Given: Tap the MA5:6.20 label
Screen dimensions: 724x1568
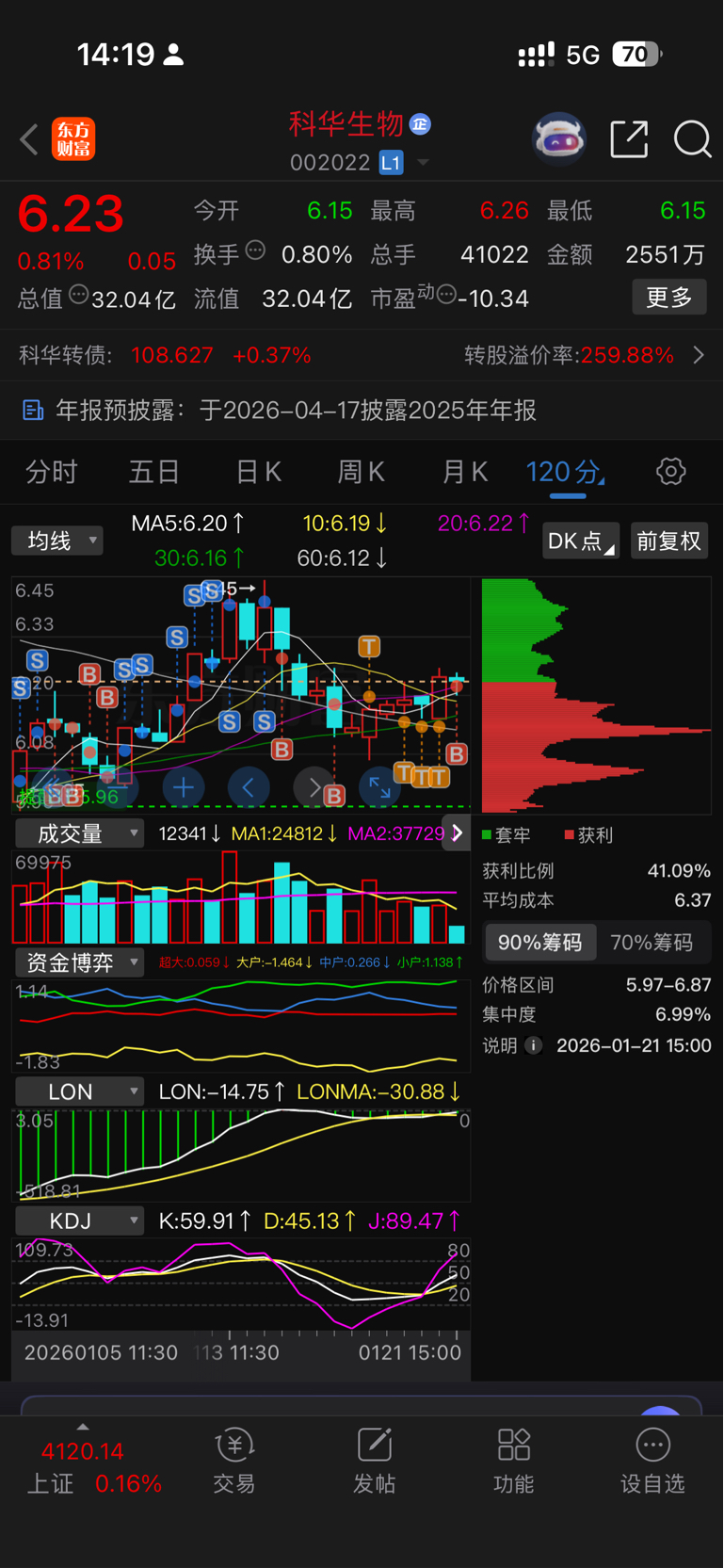Looking at the screenshot, I should (187, 523).
